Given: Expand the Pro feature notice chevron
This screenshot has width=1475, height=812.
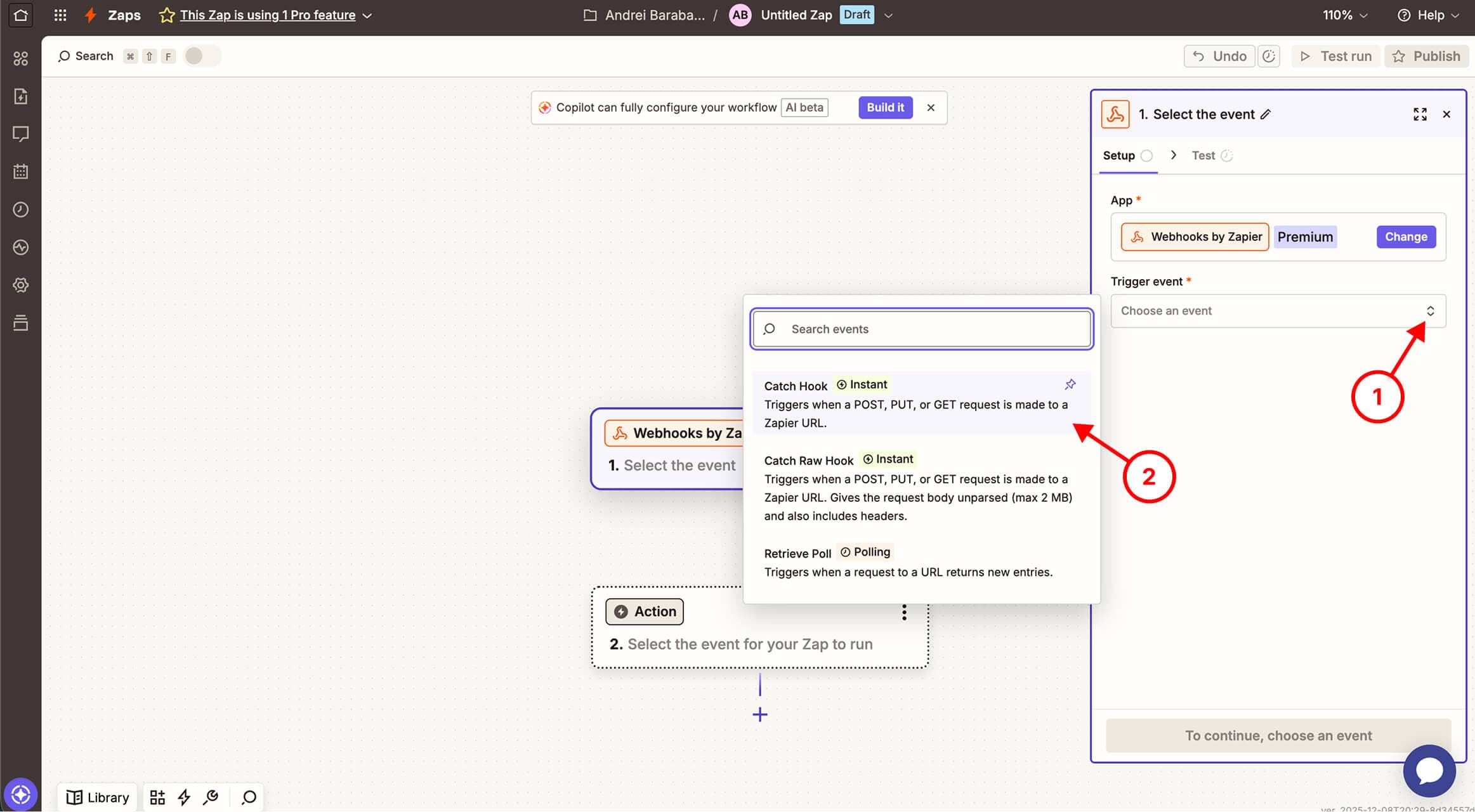Looking at the screenshot, I should coord(367,15).
